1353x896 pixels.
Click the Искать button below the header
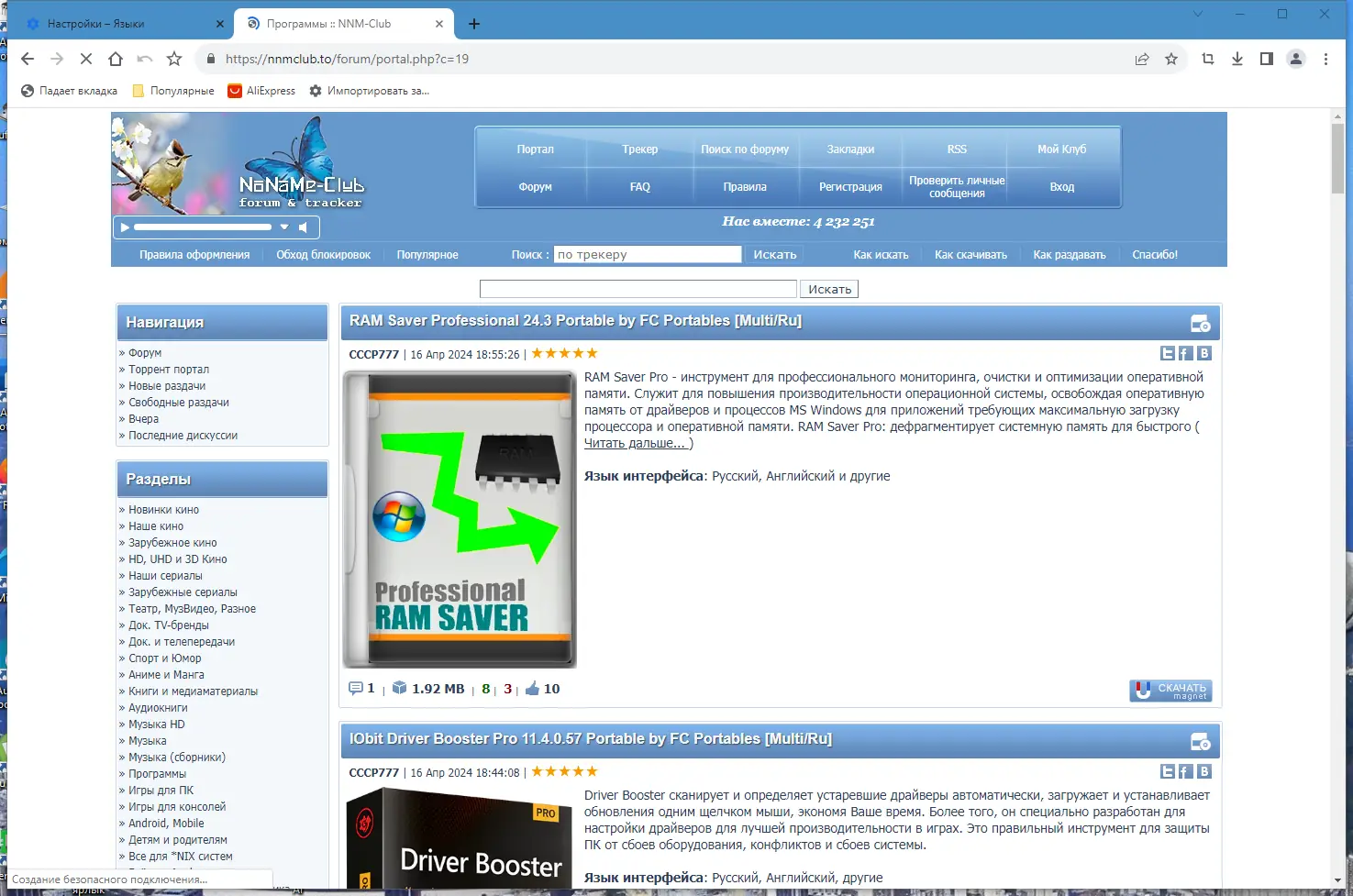pyautogui.click(x=830, y=289)
